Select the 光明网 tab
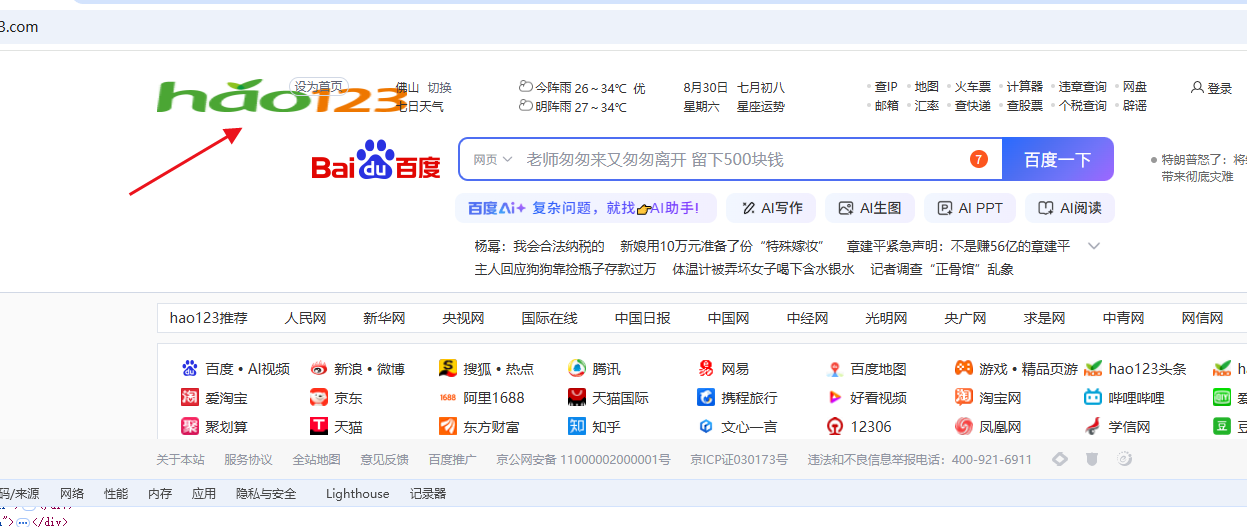The image size is (1247, 527). (886, 318)
